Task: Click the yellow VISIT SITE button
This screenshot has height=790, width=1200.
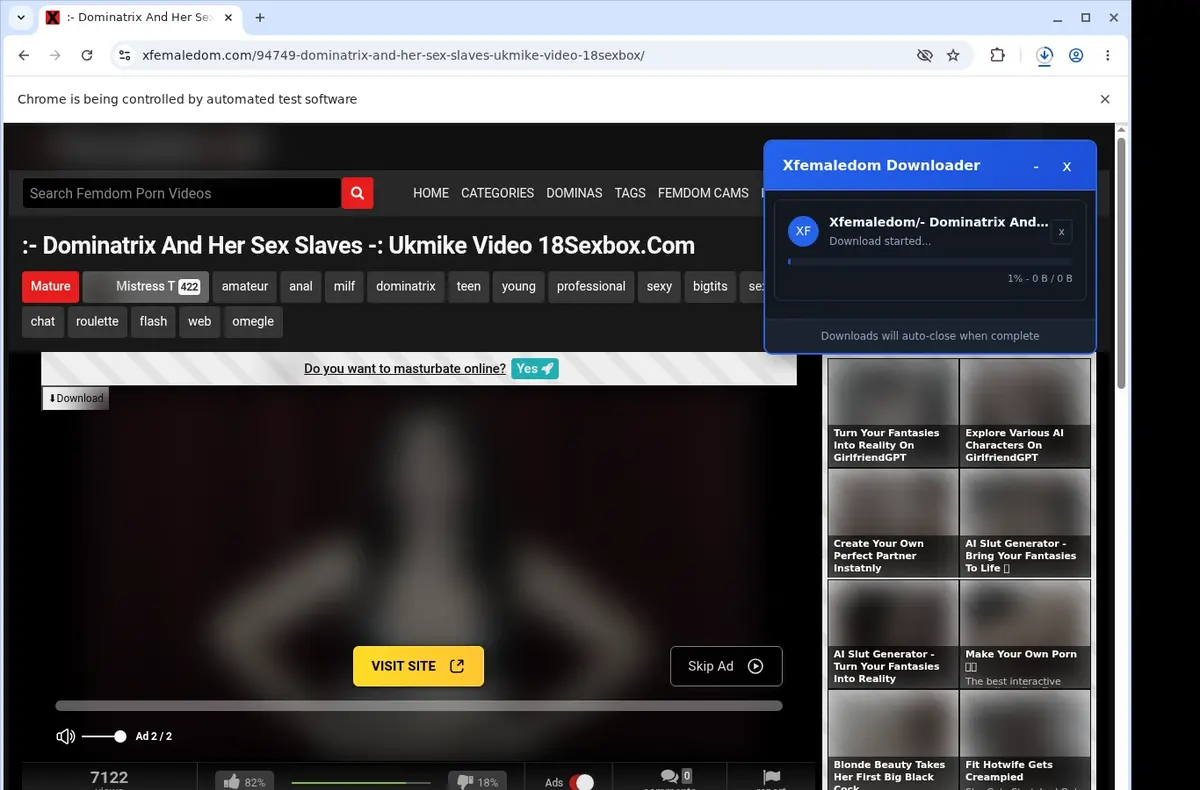Action: click(418, 666)
